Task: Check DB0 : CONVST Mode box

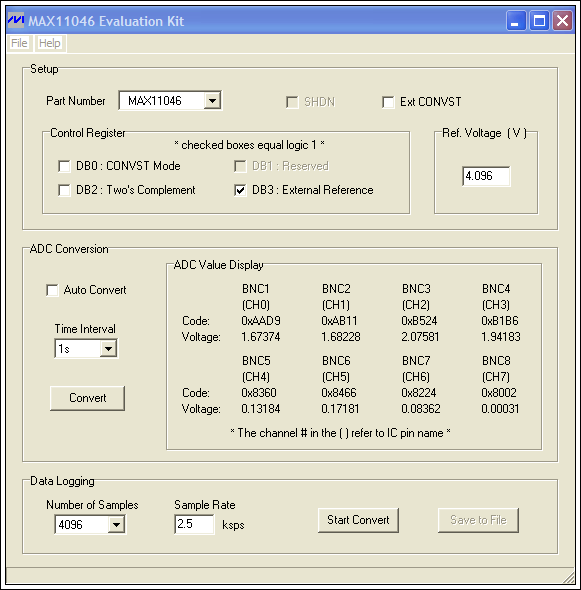Action: (x=64, y=166)
